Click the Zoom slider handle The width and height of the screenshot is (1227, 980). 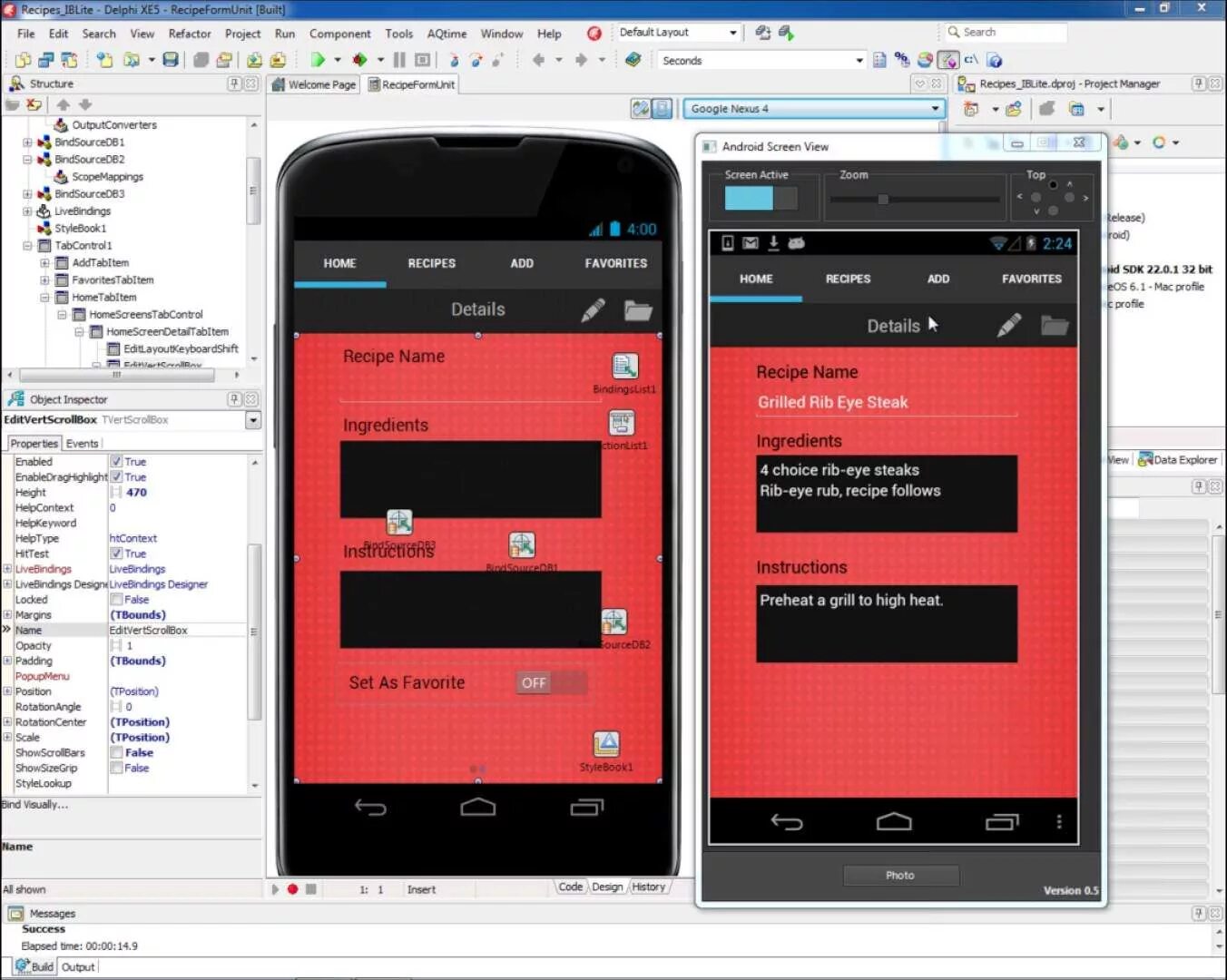click(x=882, y=199)
